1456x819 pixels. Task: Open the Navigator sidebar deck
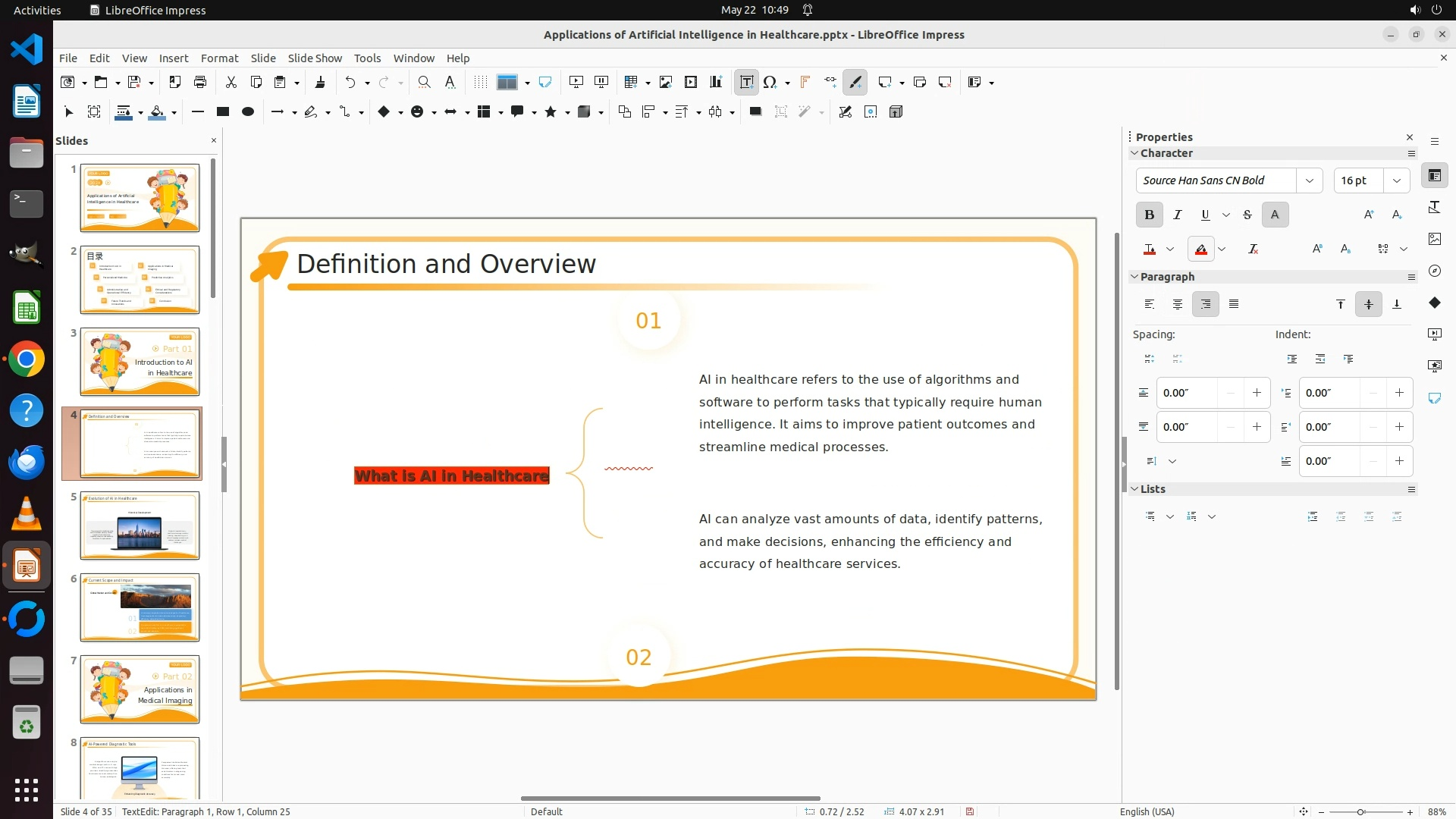click(x=1434, y=271)
